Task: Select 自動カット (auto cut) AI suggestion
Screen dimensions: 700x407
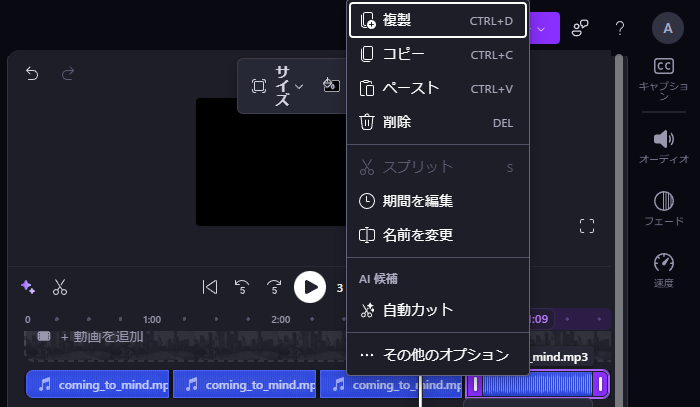Action: [x=438, y=310]
